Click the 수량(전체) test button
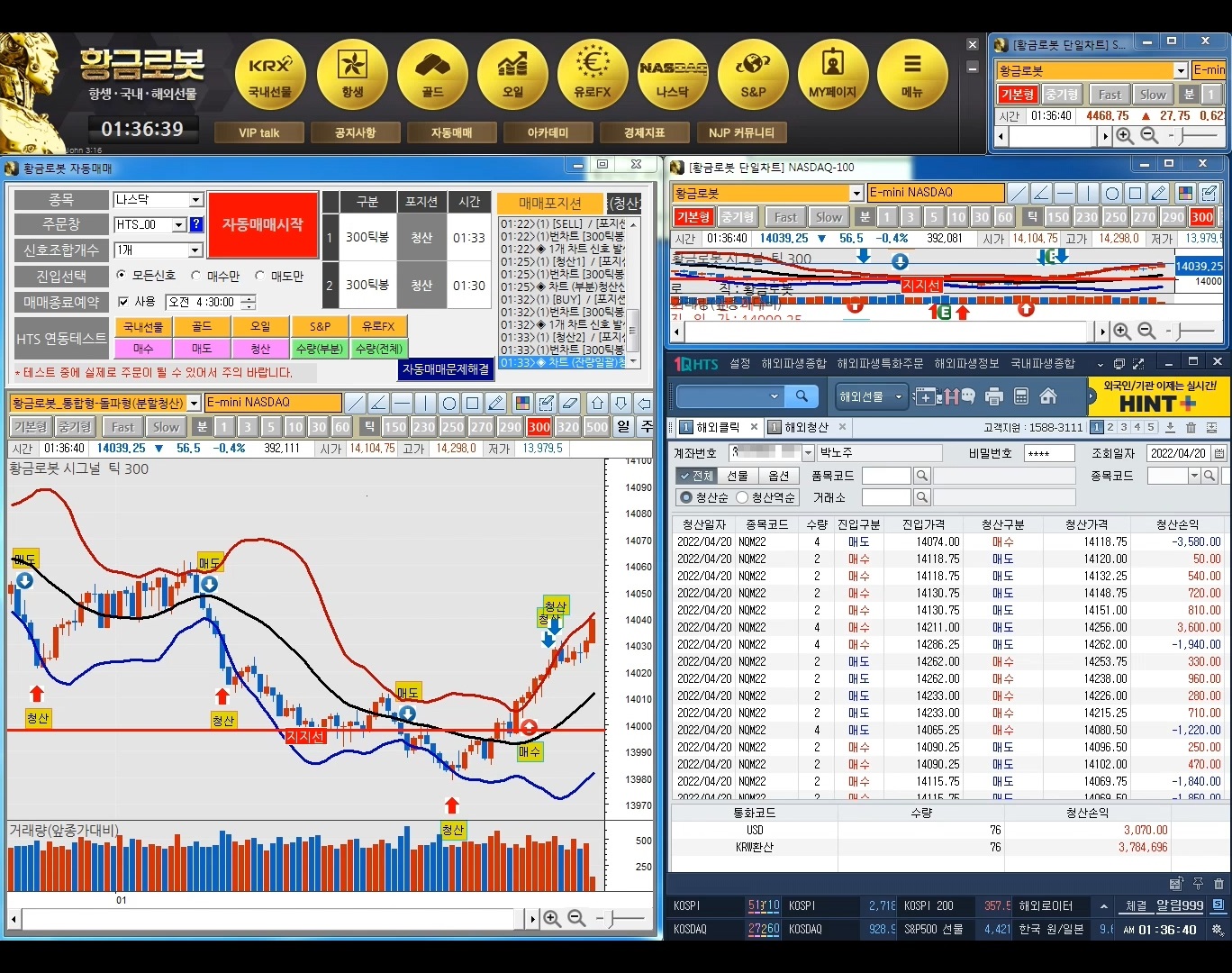The height and width of the screenshot is (973, 1232). click(x=379, y=348)
